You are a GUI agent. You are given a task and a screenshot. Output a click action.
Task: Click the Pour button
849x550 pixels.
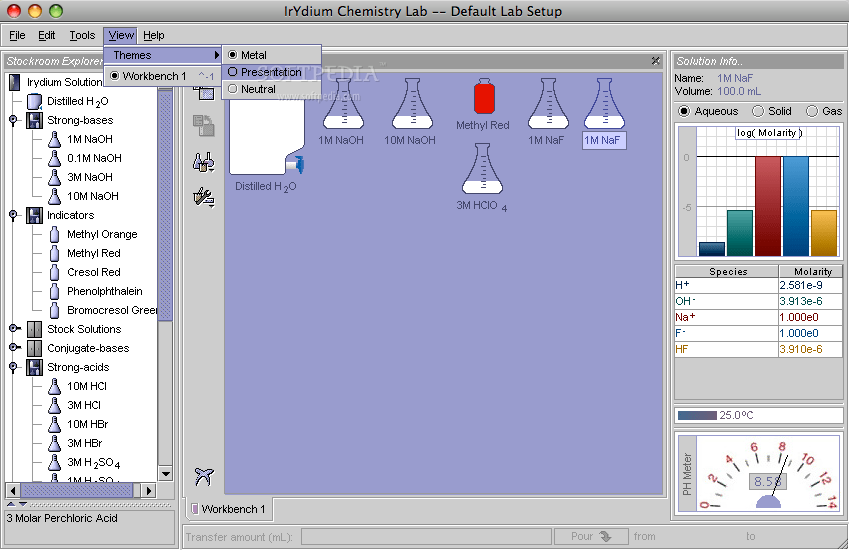(x=591, y=536)
